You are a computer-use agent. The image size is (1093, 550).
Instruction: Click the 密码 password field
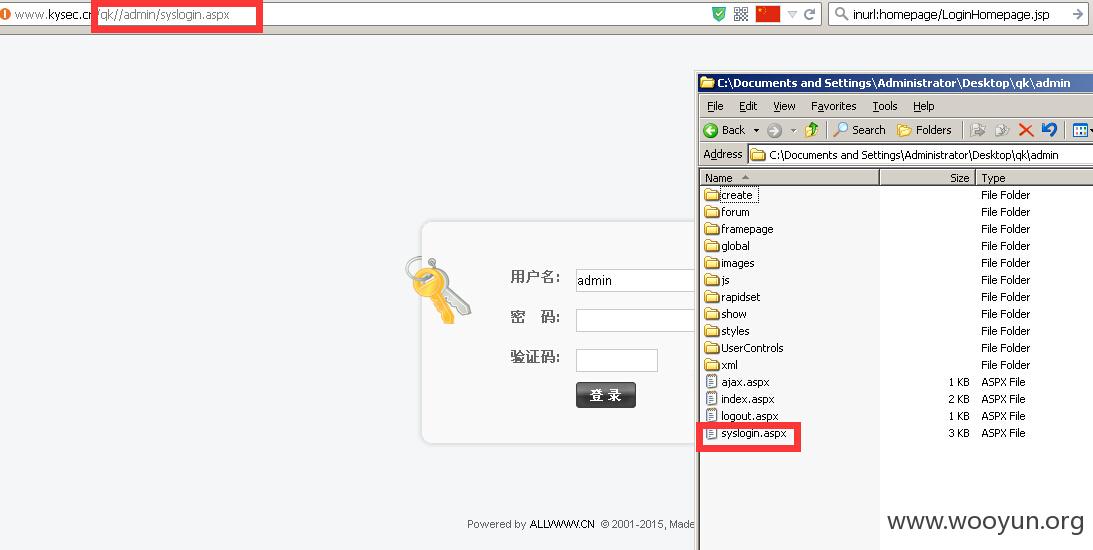[636, 321]
